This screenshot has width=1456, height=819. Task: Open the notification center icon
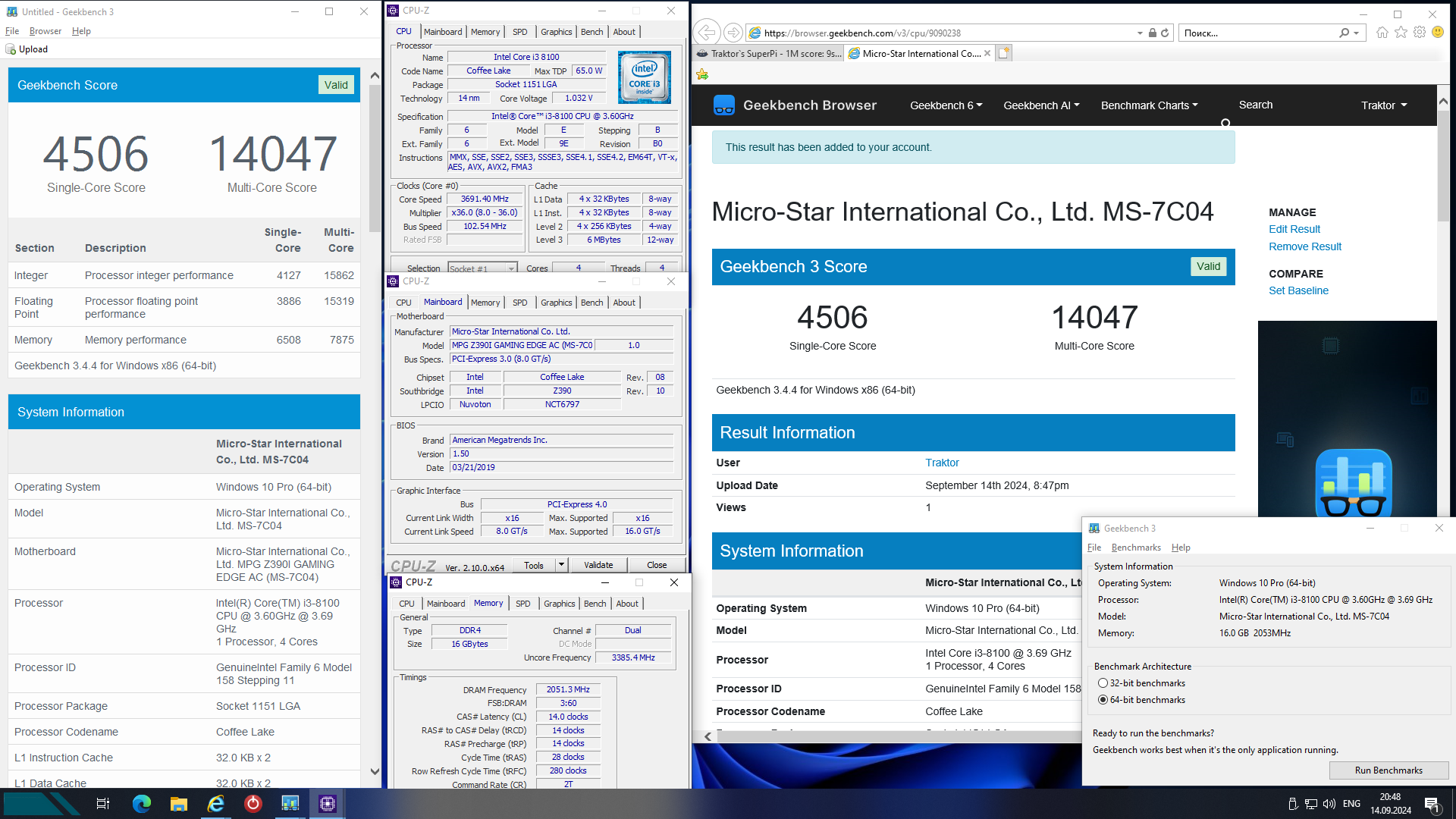[1432, 804]
